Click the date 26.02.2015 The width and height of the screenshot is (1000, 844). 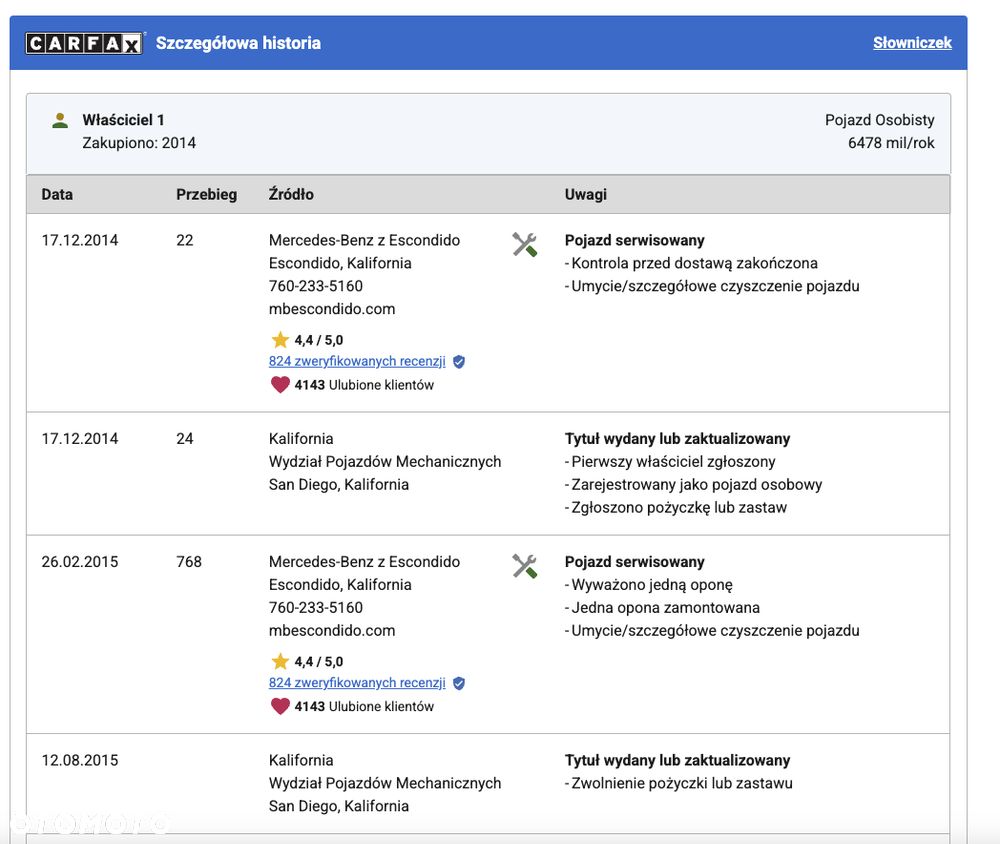(80, 562)
